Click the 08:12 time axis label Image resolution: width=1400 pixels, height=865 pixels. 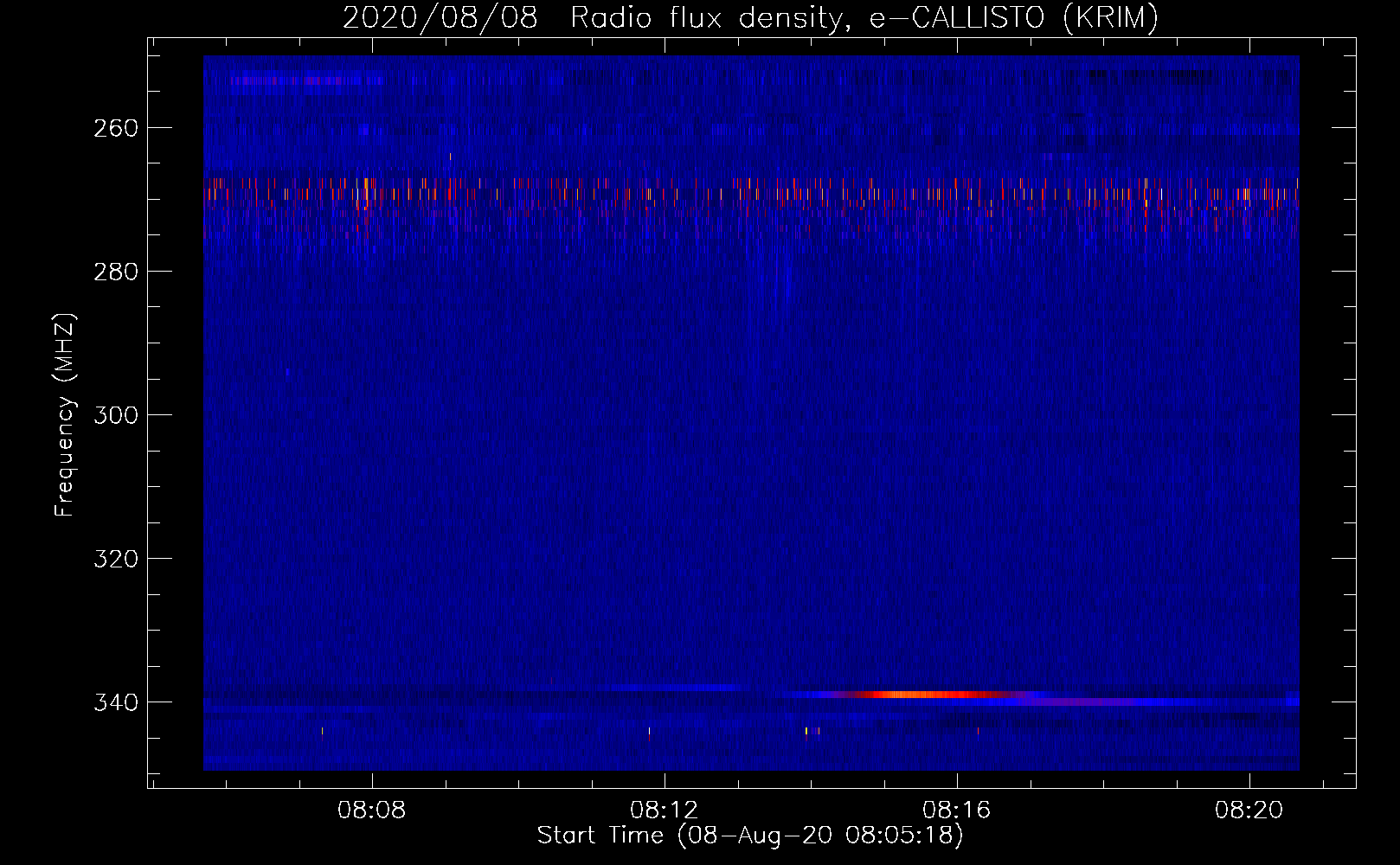[665, 810]
